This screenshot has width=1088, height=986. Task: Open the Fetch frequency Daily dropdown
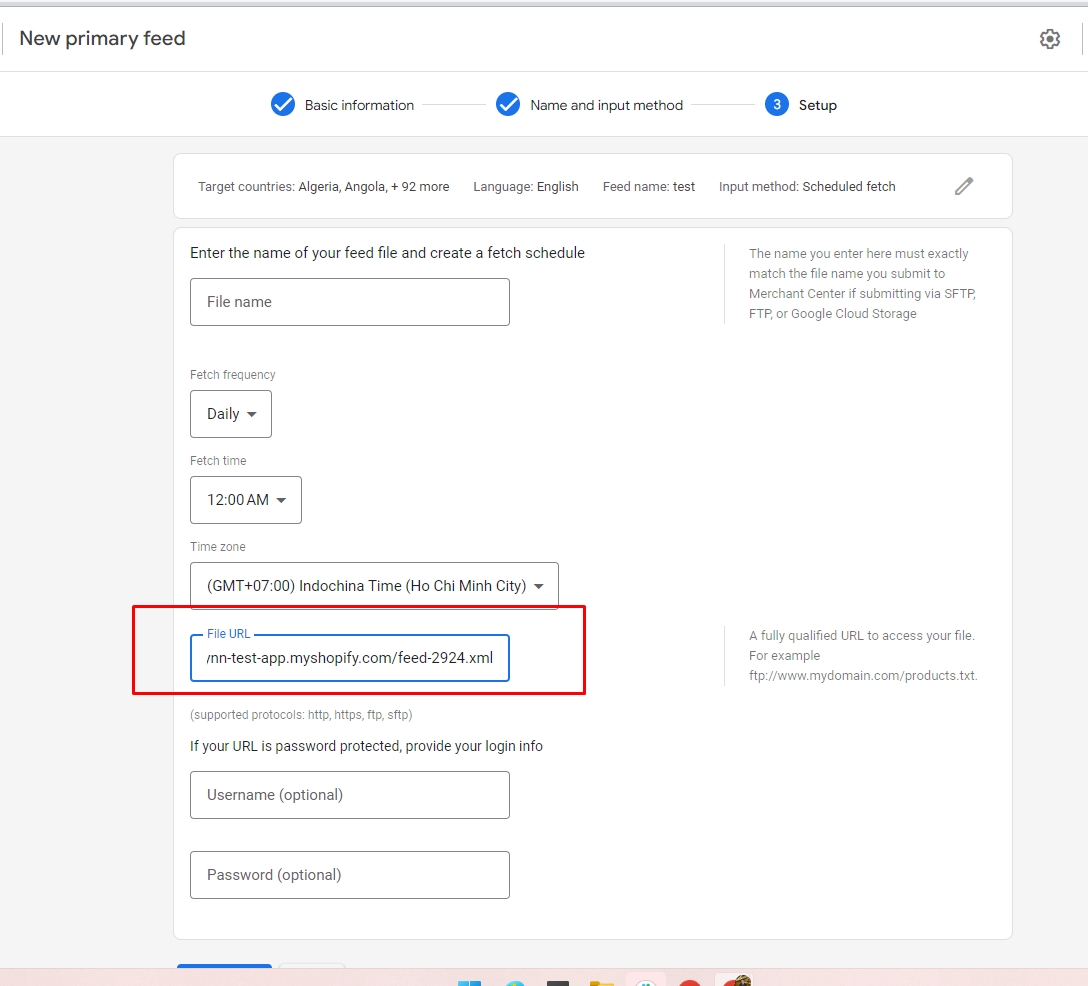231,414
